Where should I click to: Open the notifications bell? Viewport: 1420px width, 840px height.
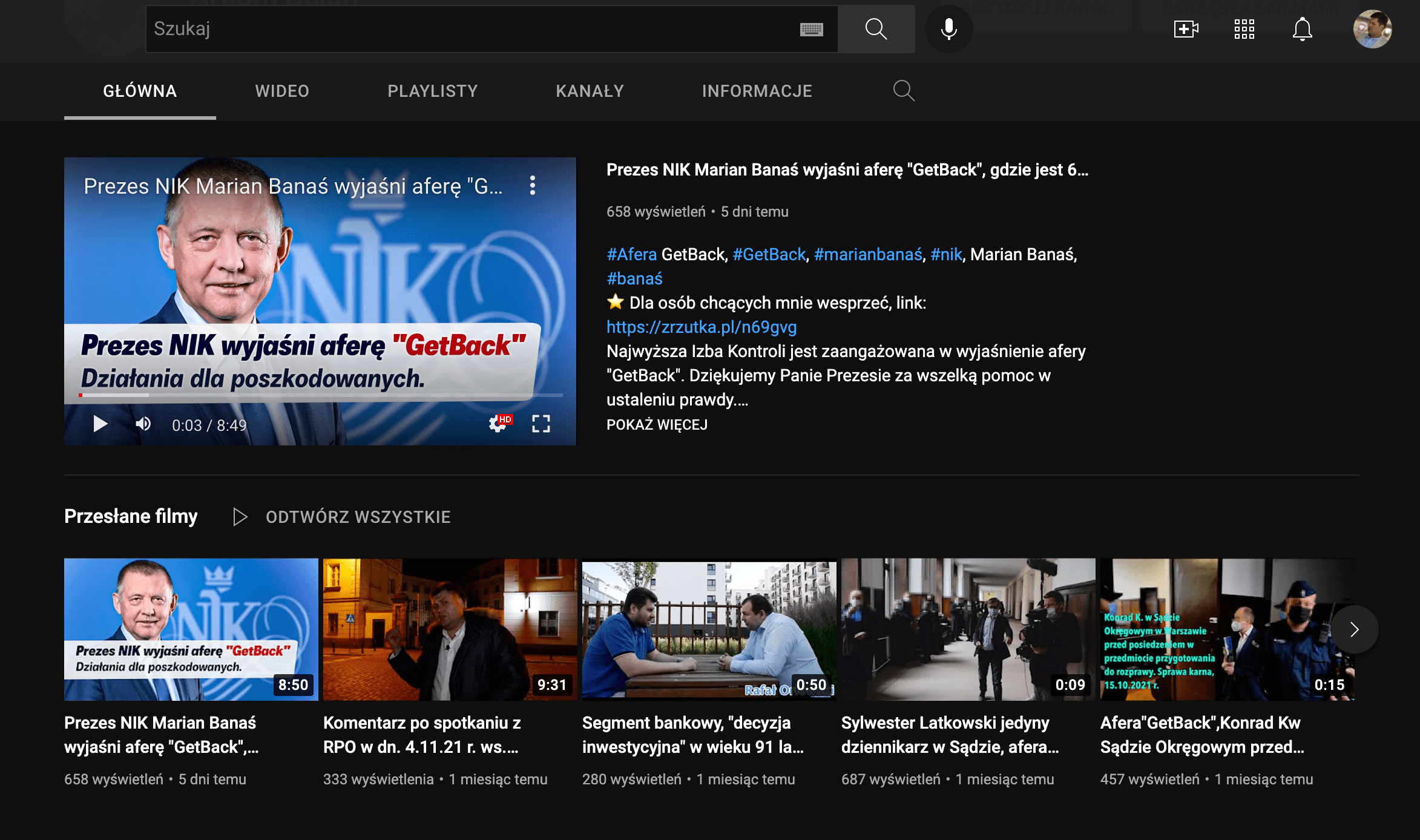[x=1302, y=28]
